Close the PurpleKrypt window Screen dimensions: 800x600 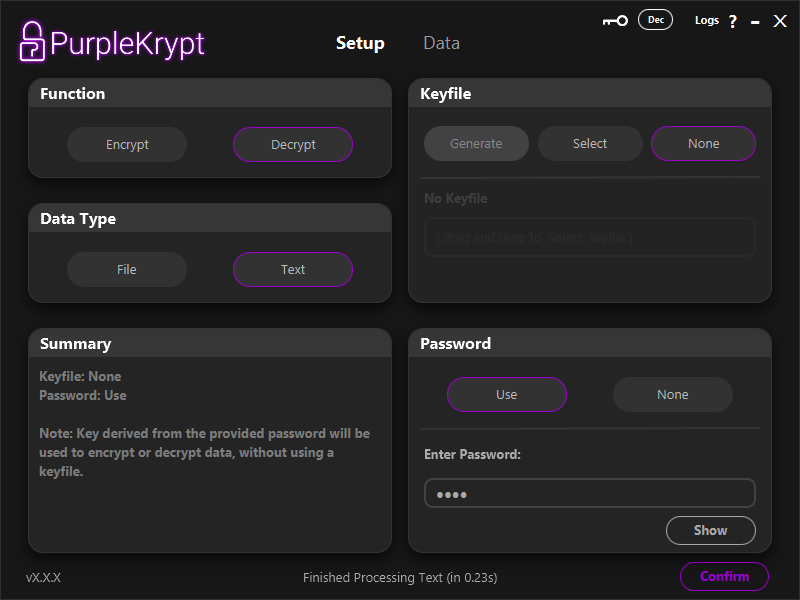click(780, 21)
